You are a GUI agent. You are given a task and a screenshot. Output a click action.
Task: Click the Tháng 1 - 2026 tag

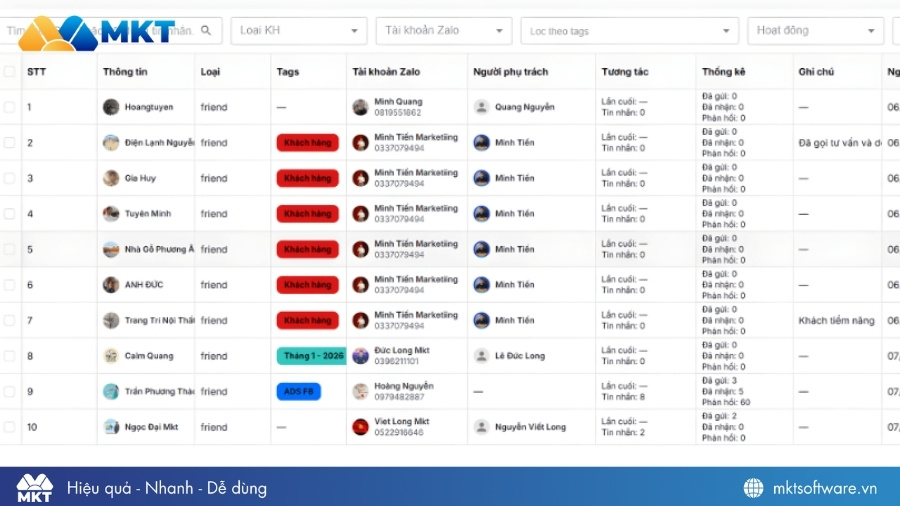[x=312, y=356]
